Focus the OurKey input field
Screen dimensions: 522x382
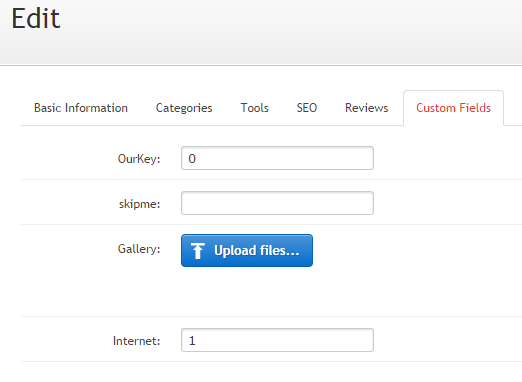click(277, 158)
